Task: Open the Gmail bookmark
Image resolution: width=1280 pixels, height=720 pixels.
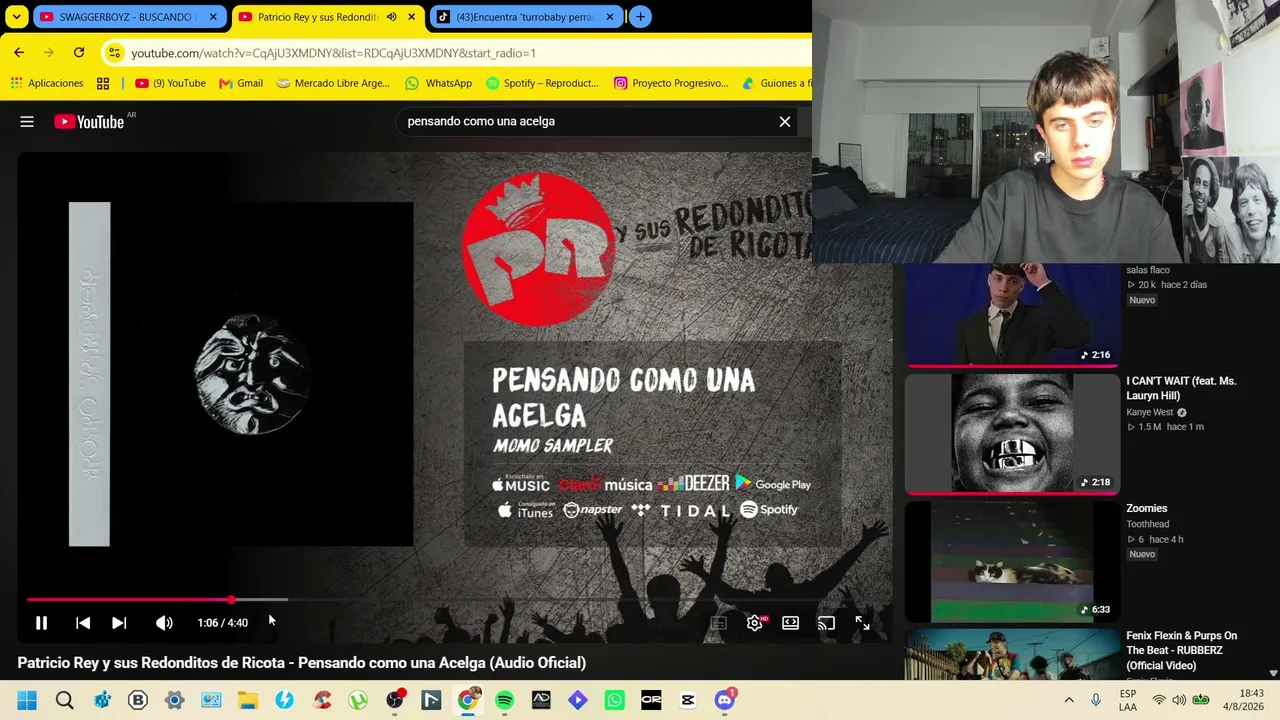Action: click(241, 83)
